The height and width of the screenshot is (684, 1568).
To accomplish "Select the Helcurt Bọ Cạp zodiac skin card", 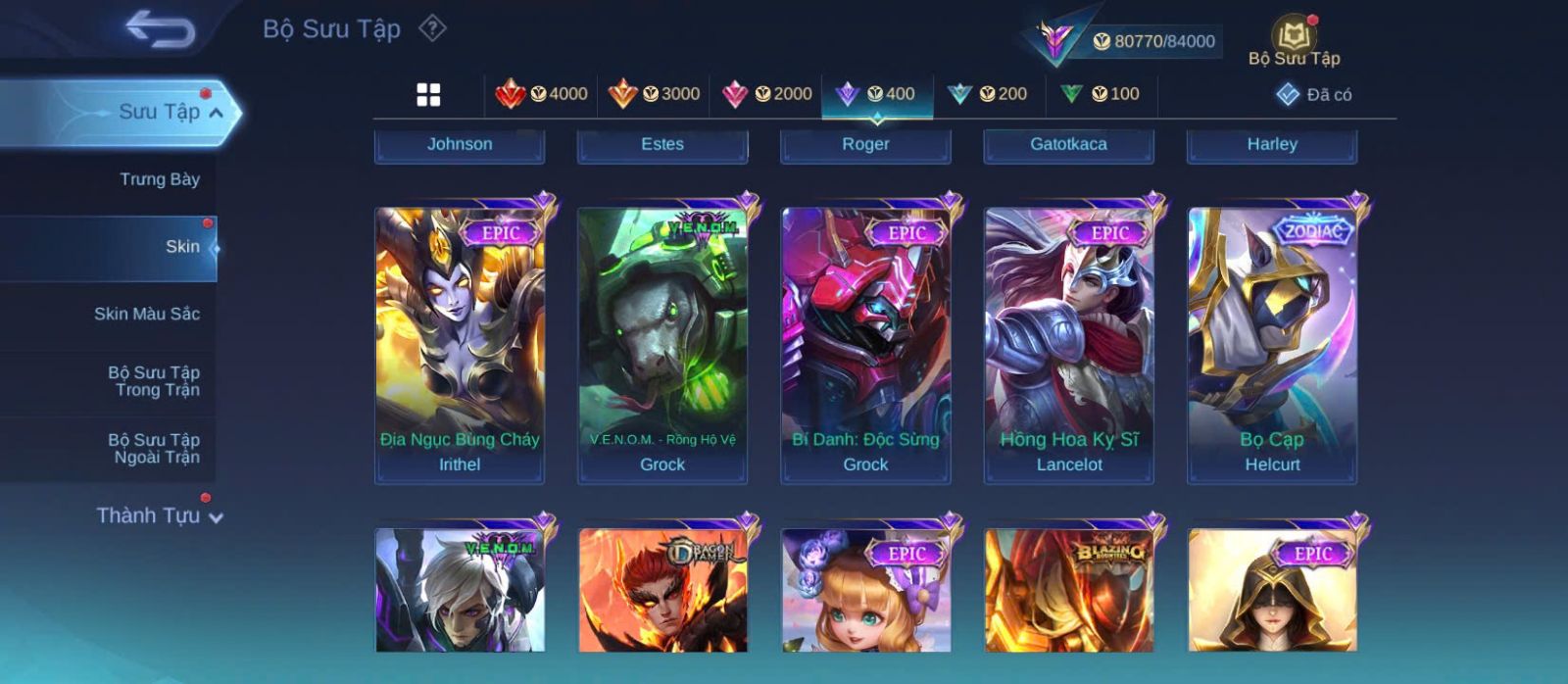I will (x=1272, y=345).
